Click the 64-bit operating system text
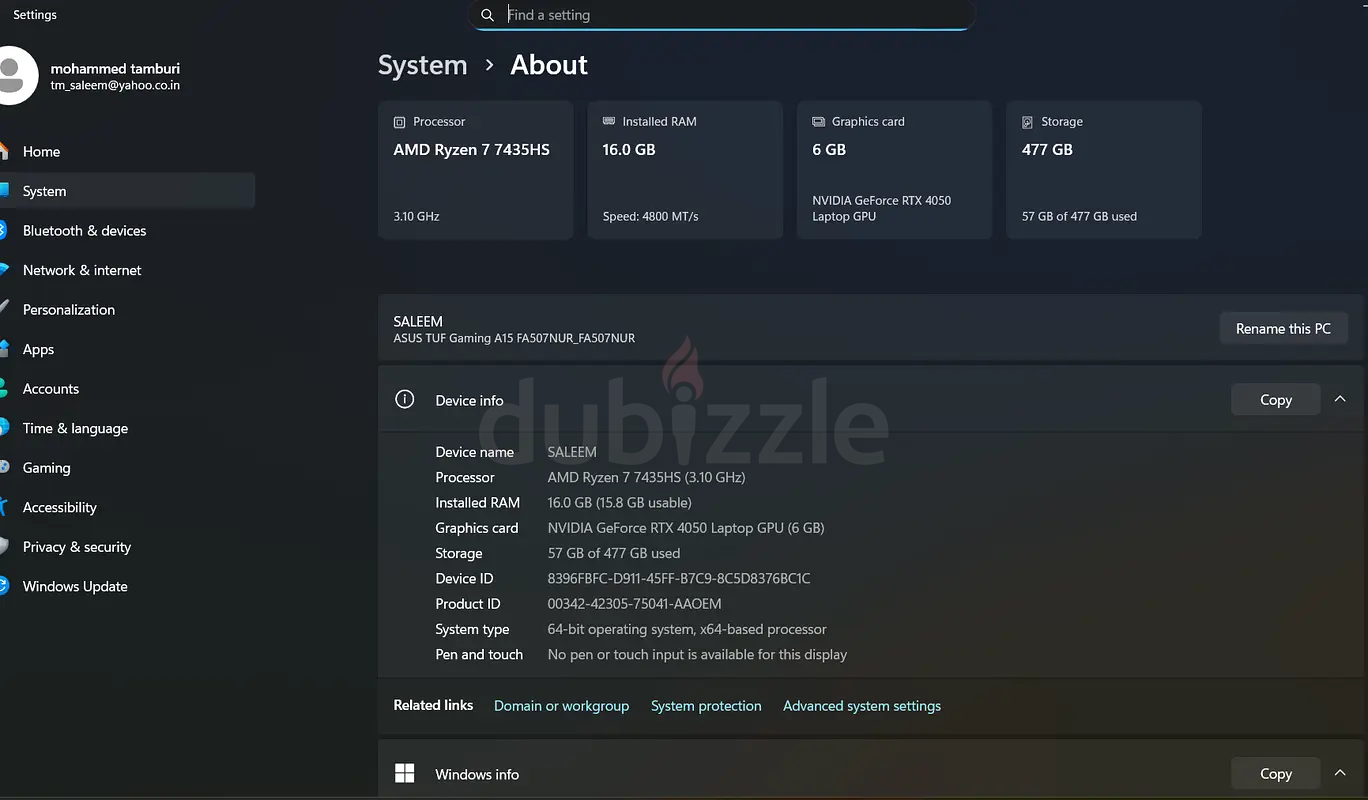The height and width of the screenshot is (800, 1368). 687,629
